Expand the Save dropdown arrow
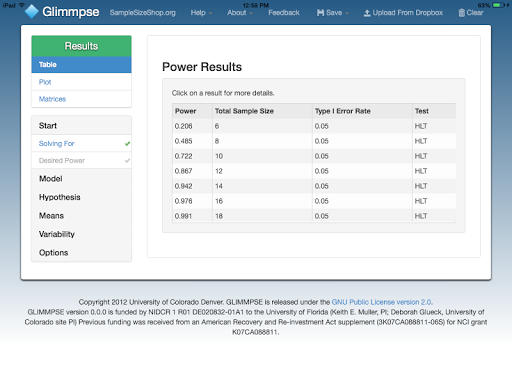Viewport: 512px width, 384px height. [347, 13]
